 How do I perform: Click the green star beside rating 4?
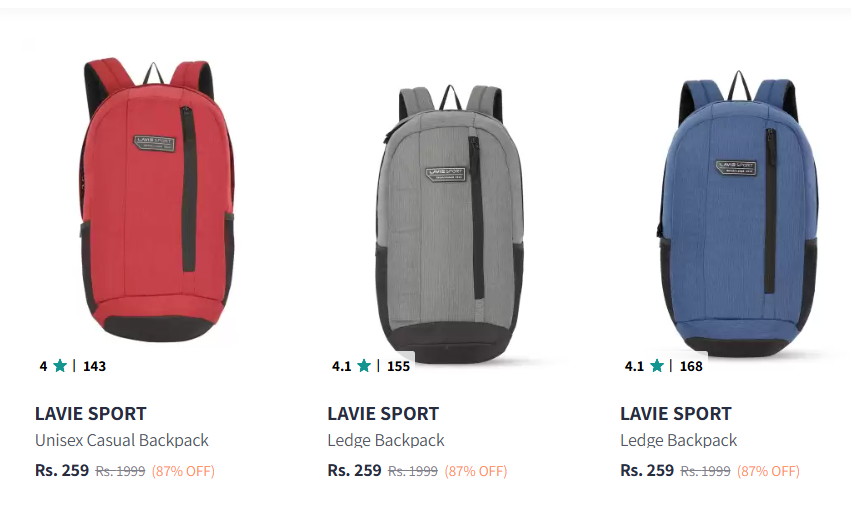pyautogui.click(x=60, y=366)
